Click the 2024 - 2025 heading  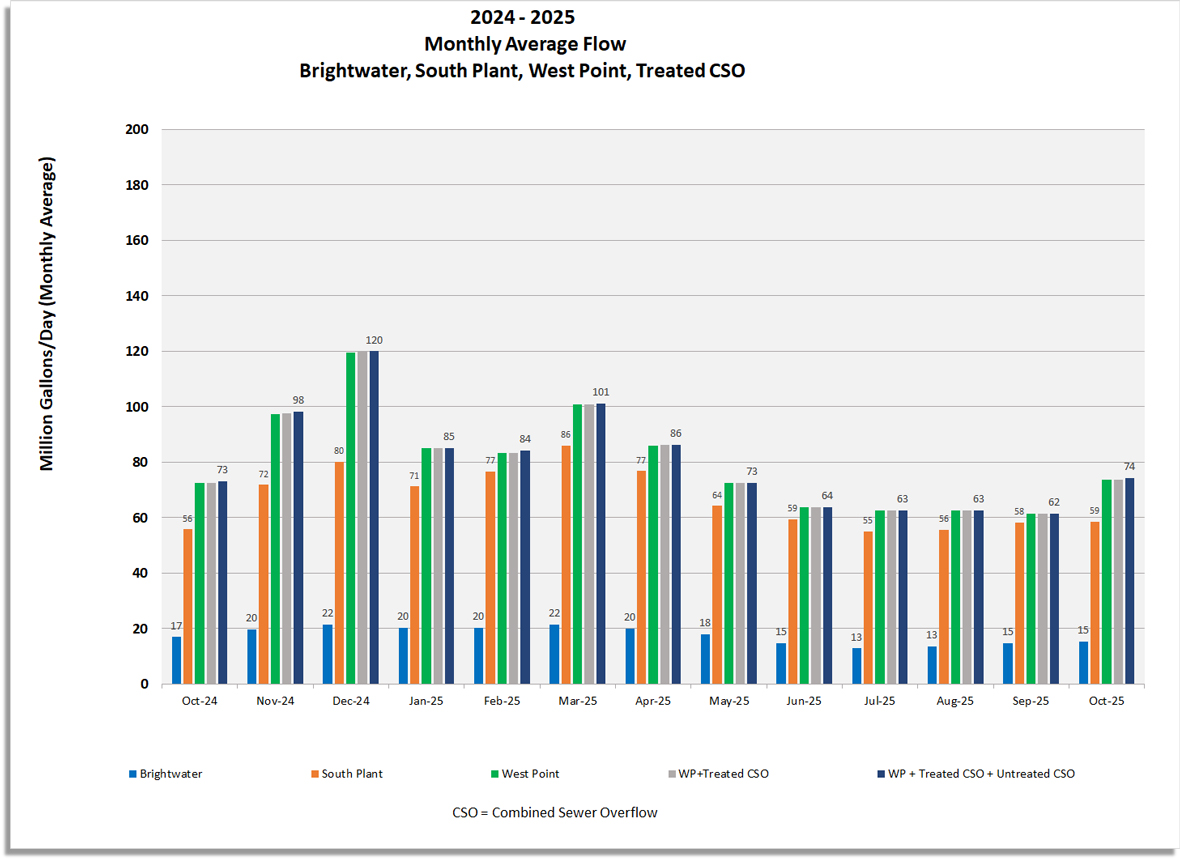[522, 17]
